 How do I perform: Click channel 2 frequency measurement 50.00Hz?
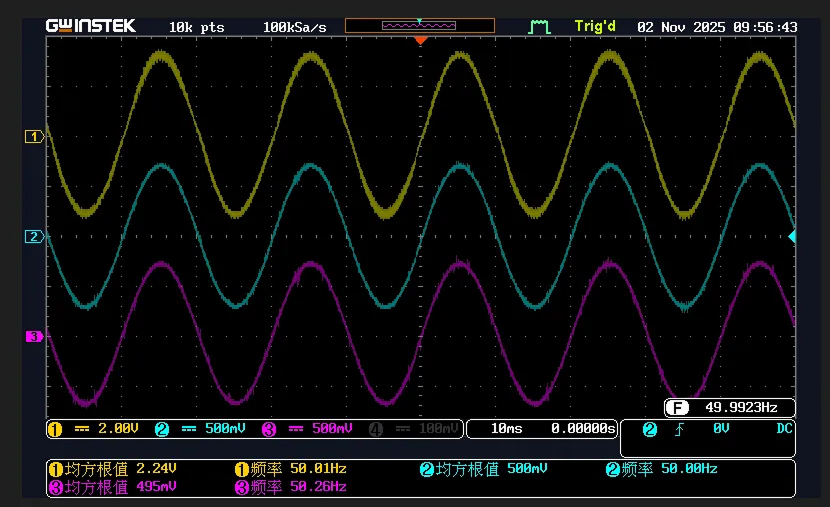(662, 469)
